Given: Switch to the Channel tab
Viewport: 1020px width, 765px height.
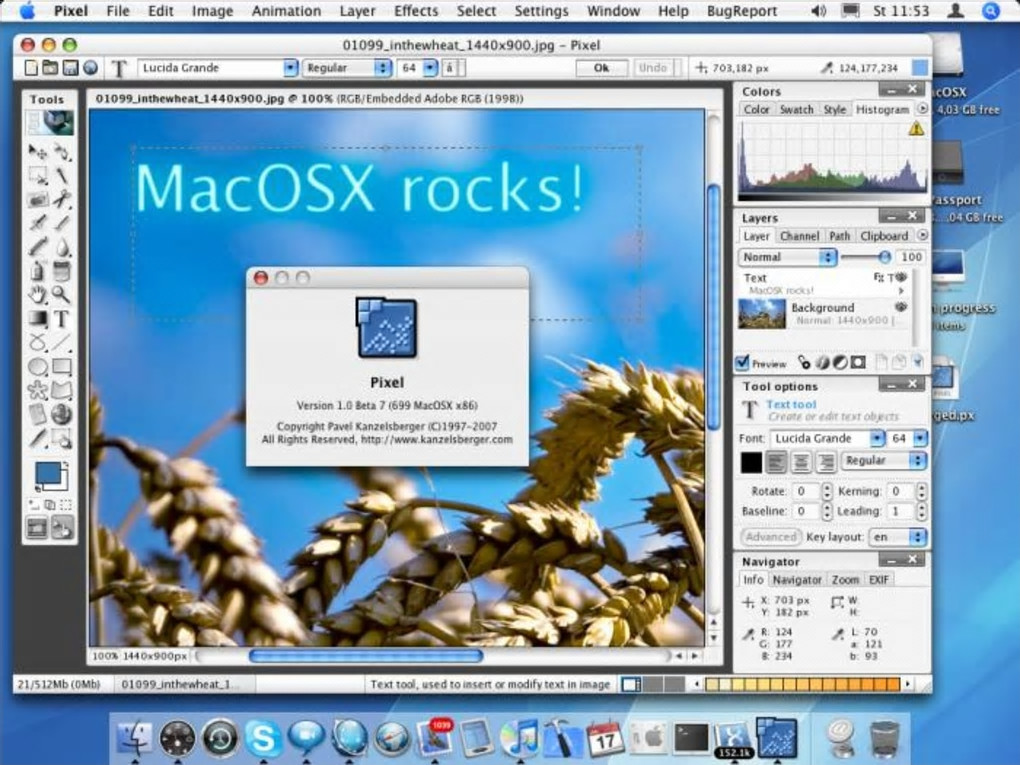Looking at the screenshot, I should point(799,236).
